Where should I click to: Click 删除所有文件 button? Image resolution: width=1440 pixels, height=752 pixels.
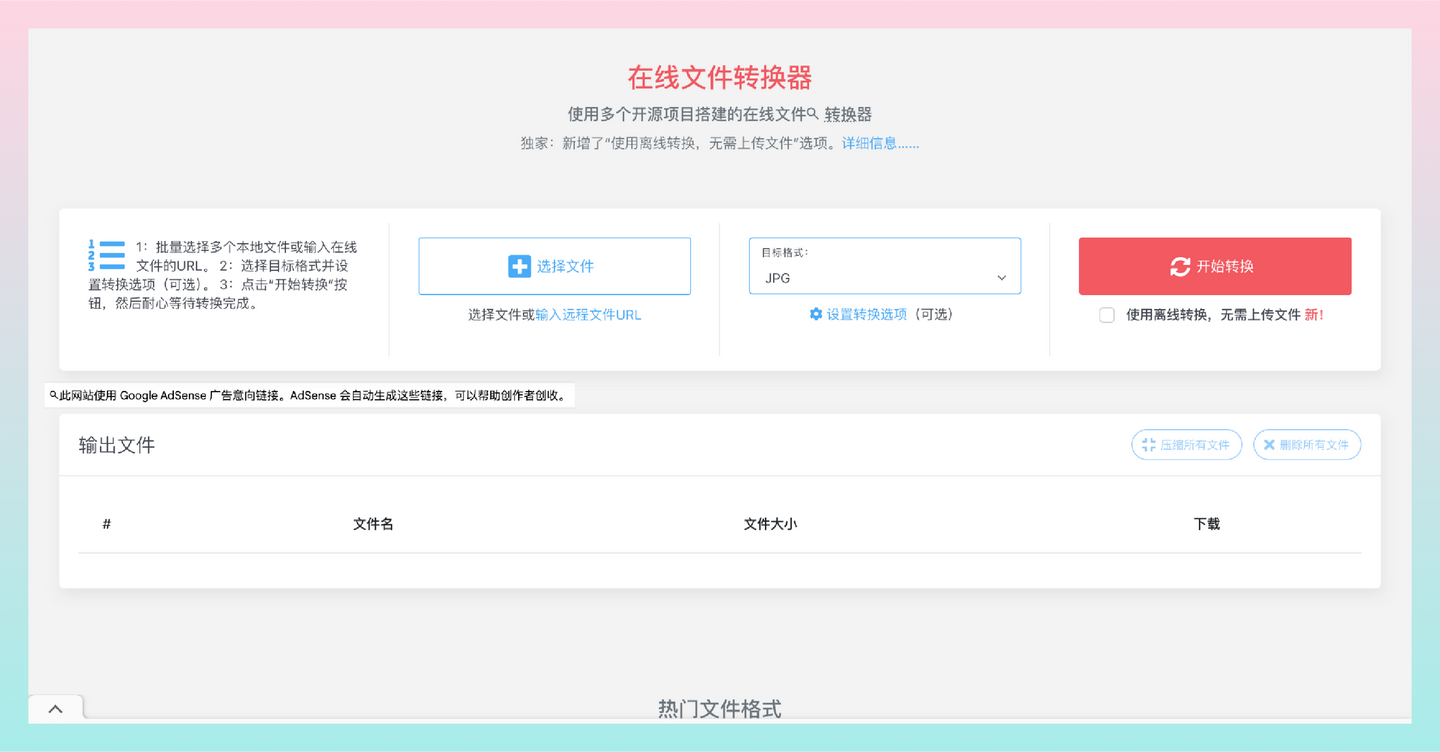pyautogui.click(x=1307, y=445)
